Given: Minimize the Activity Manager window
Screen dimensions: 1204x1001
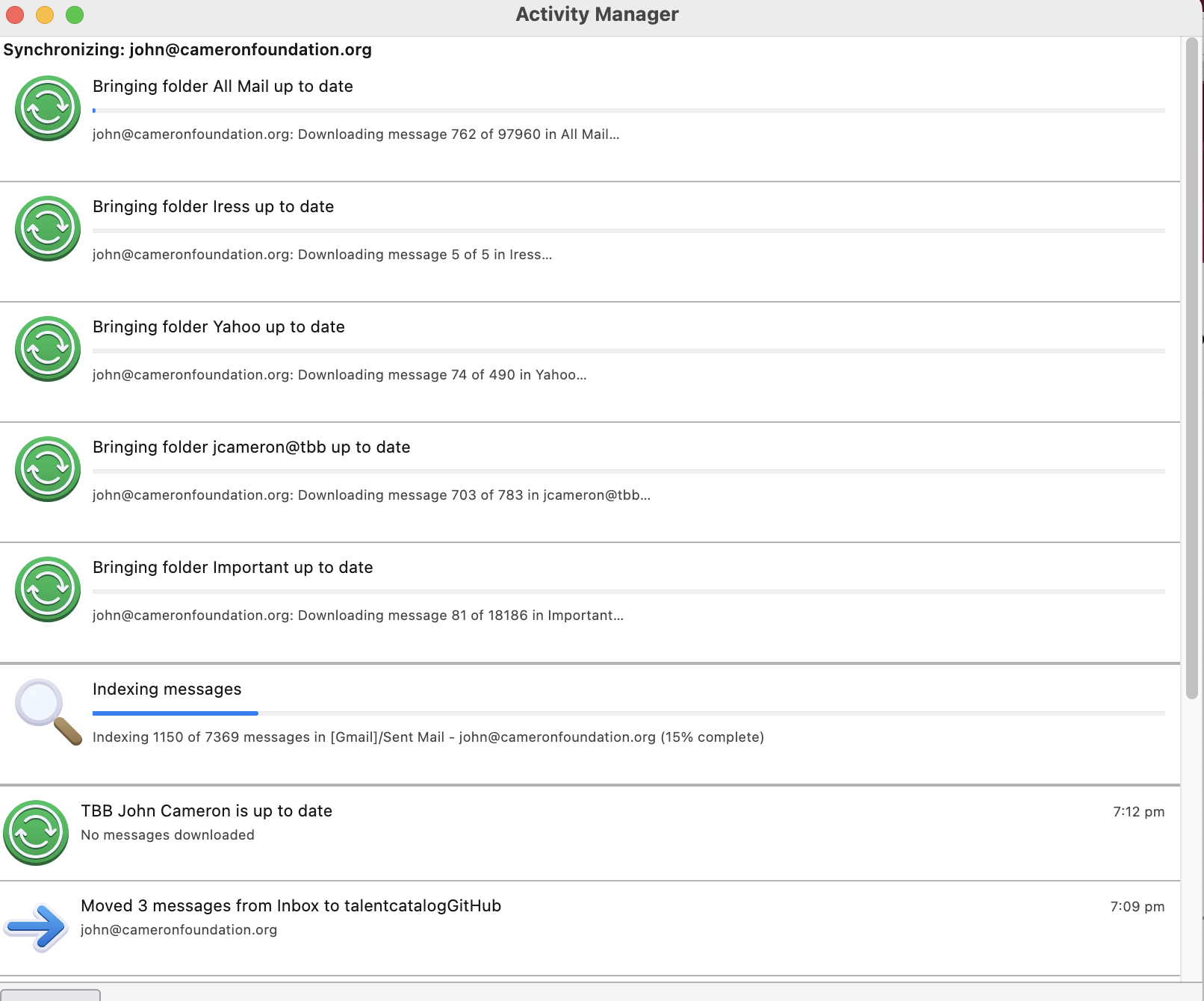Looking at the screenshot, I should (x=45, y=15).
